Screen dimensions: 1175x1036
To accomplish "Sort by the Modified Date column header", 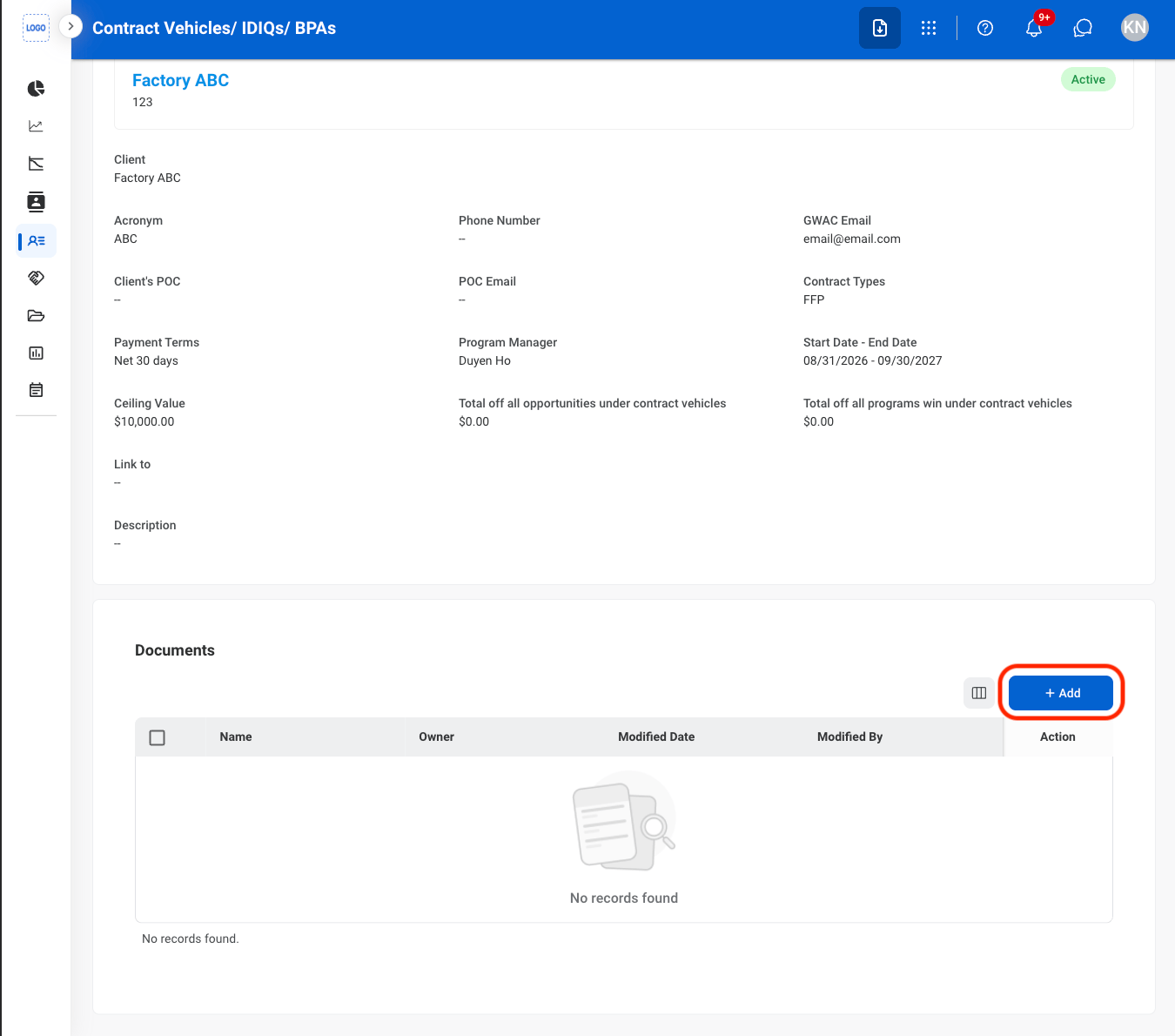I will click(x=656, y=737).
